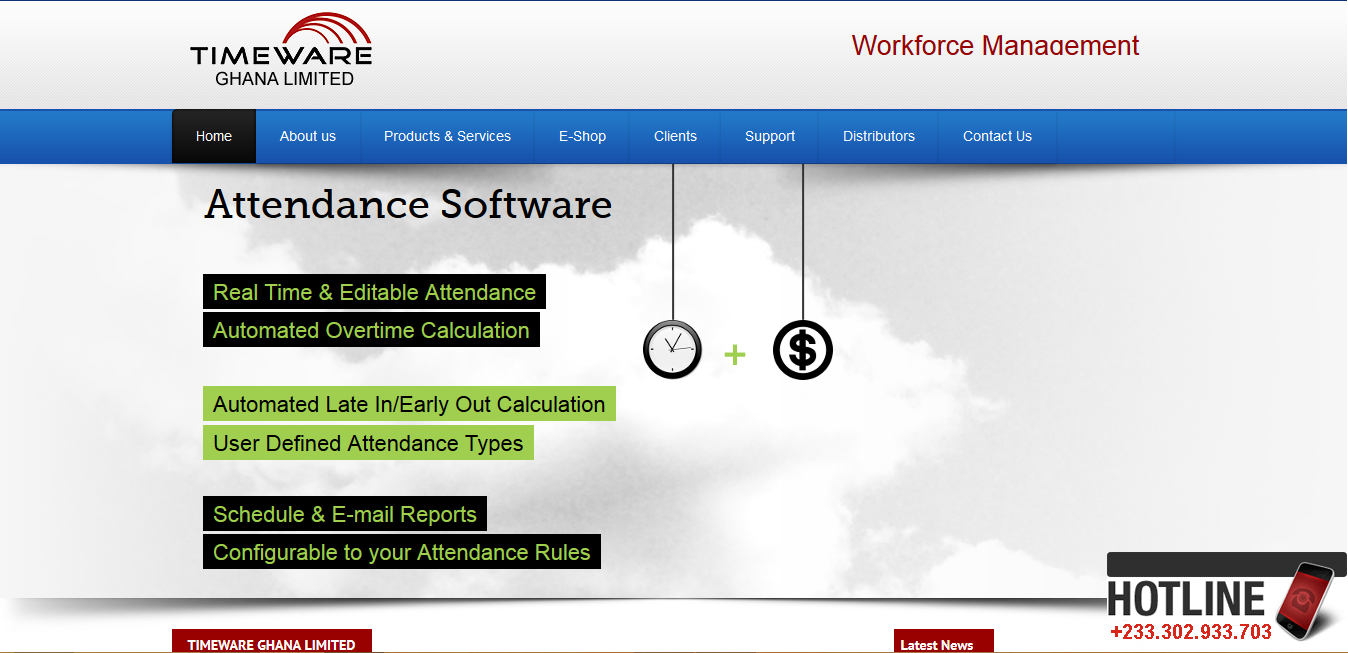Click the hanging clock icon
Viewport: 1348px width, 653px height.
coord(672,349)
